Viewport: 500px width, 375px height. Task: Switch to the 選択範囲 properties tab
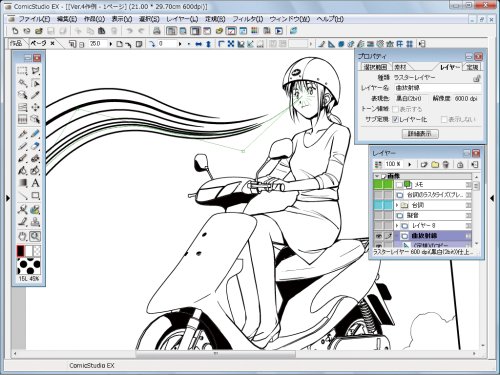pos(375,67)
